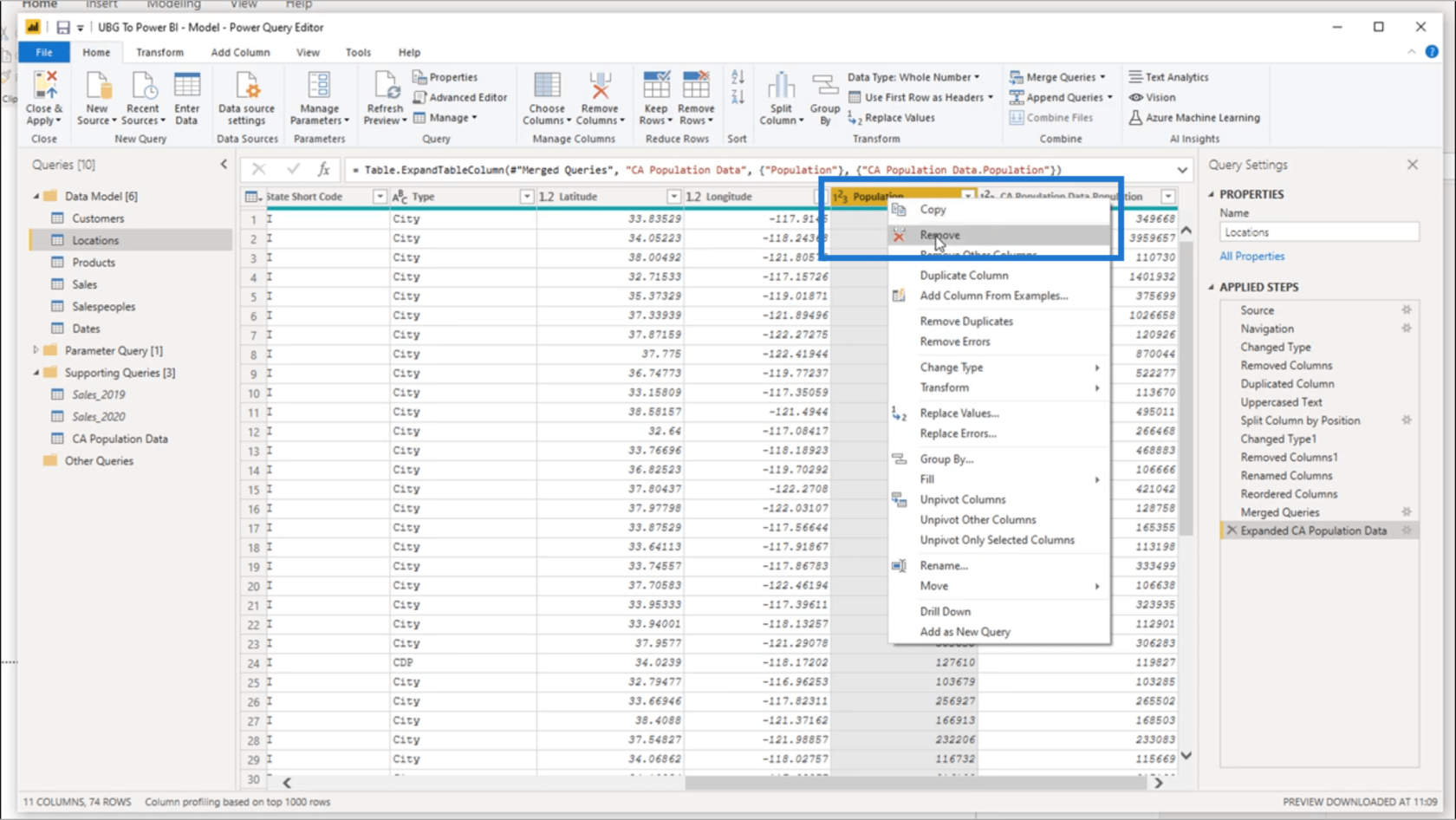Open the Tools ribbon tab
The image size is (1456, 820).
358,52
